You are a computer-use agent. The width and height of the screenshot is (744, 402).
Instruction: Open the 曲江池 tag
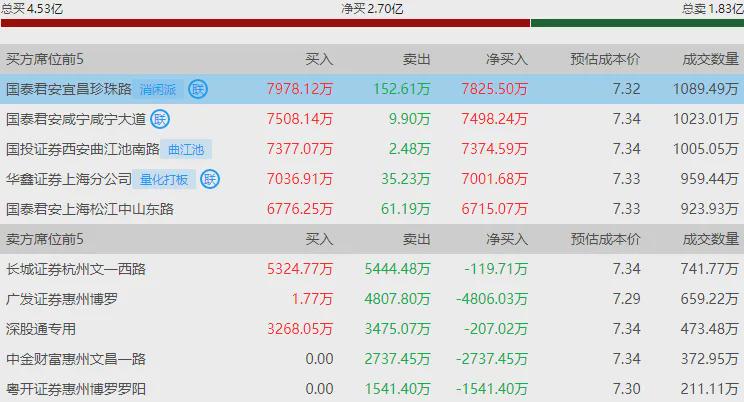[186, 150]
